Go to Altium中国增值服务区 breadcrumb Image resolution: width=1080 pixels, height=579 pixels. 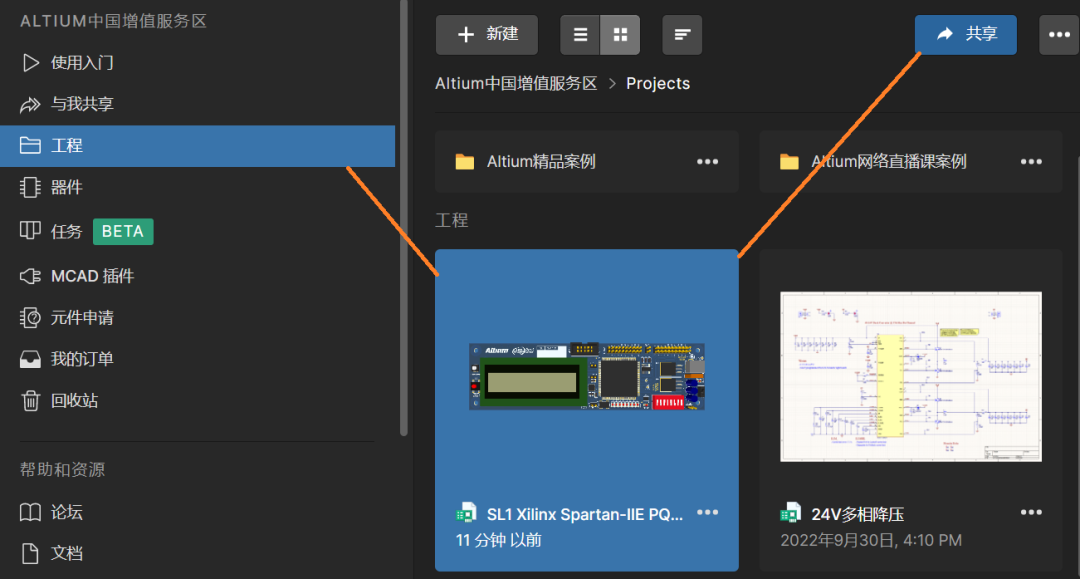(516, 83)
